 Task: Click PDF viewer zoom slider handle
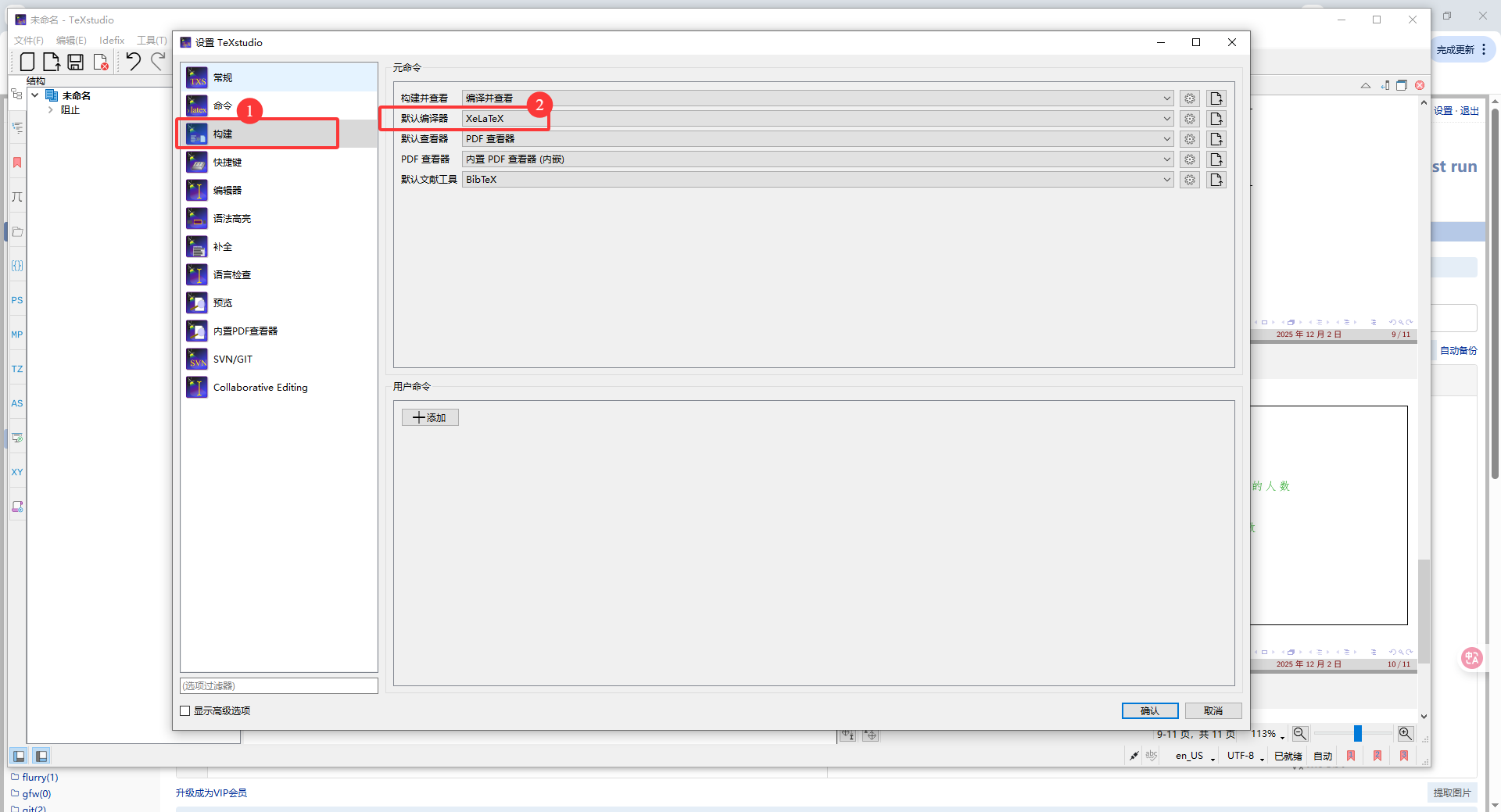point(1358,733)
